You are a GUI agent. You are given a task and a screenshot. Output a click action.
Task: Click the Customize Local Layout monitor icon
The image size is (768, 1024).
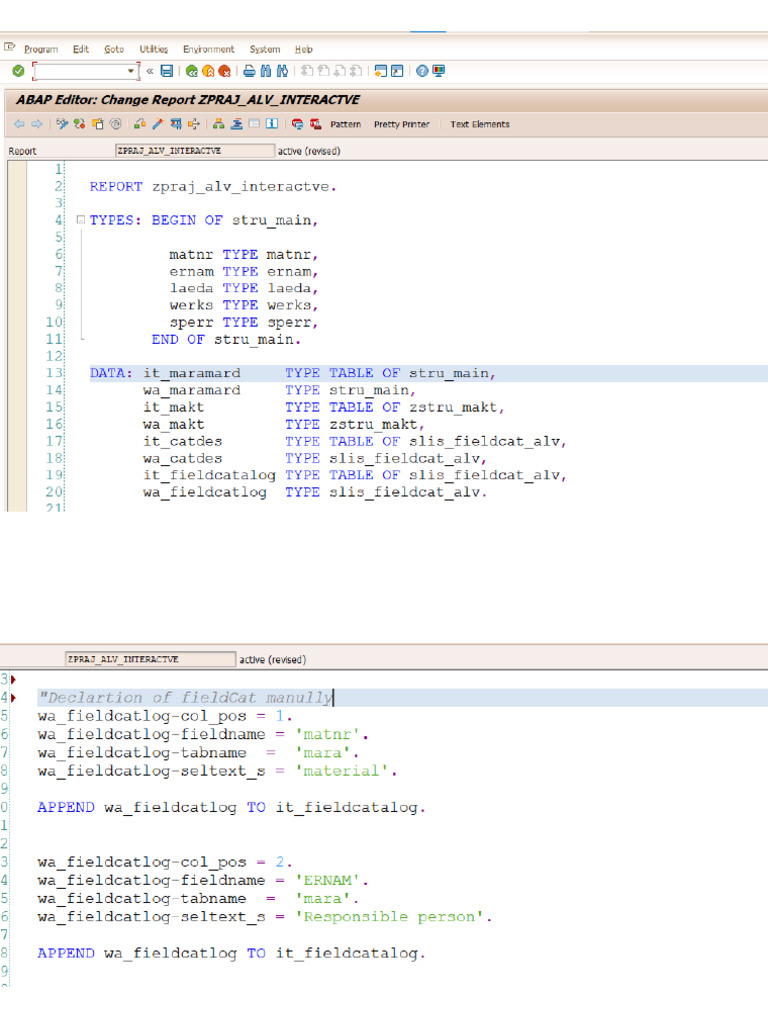coord(438,71)
